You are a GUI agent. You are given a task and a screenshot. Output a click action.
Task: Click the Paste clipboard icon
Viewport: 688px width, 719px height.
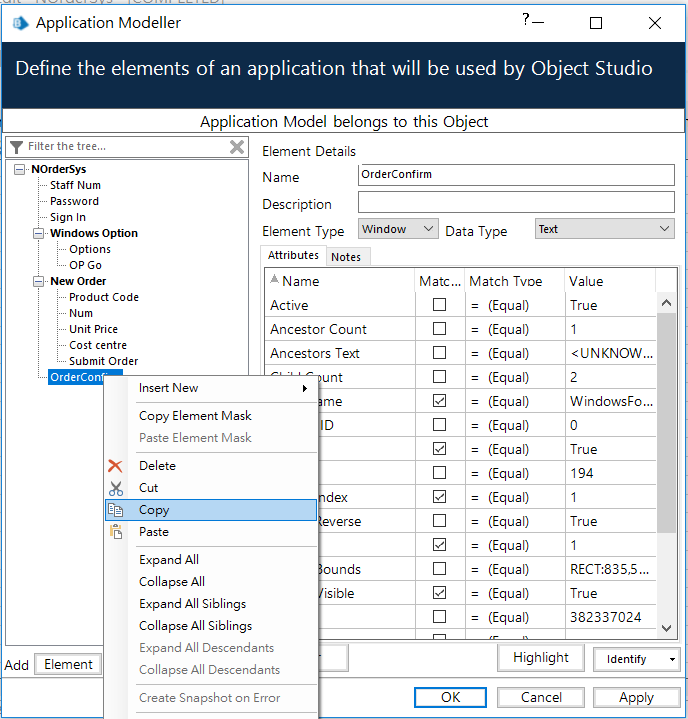[116, 531]
